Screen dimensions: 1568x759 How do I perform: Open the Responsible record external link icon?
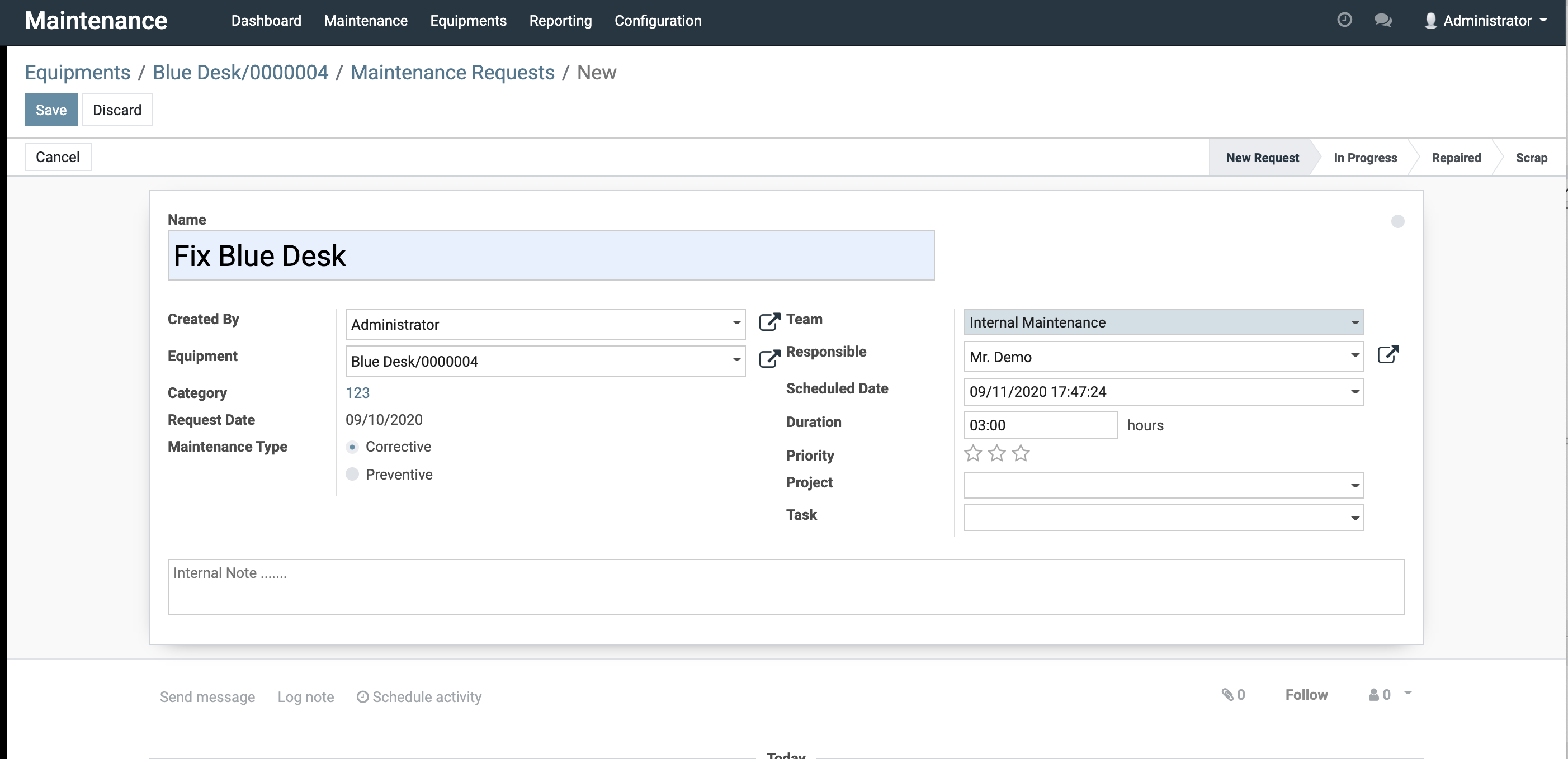[1390, 354]
